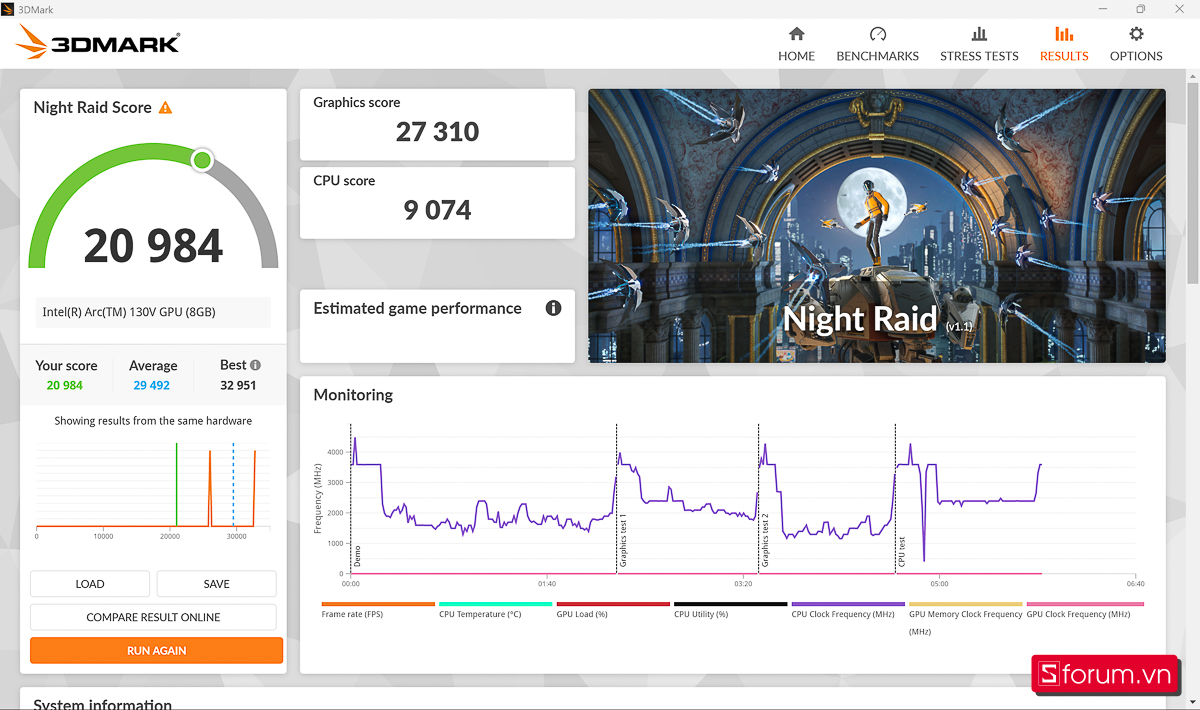Image resolution: width=1200 pixels, height=710 pixels.
Task: Click the Night Raid score warning icon
Action: click(x=165, y=107)
